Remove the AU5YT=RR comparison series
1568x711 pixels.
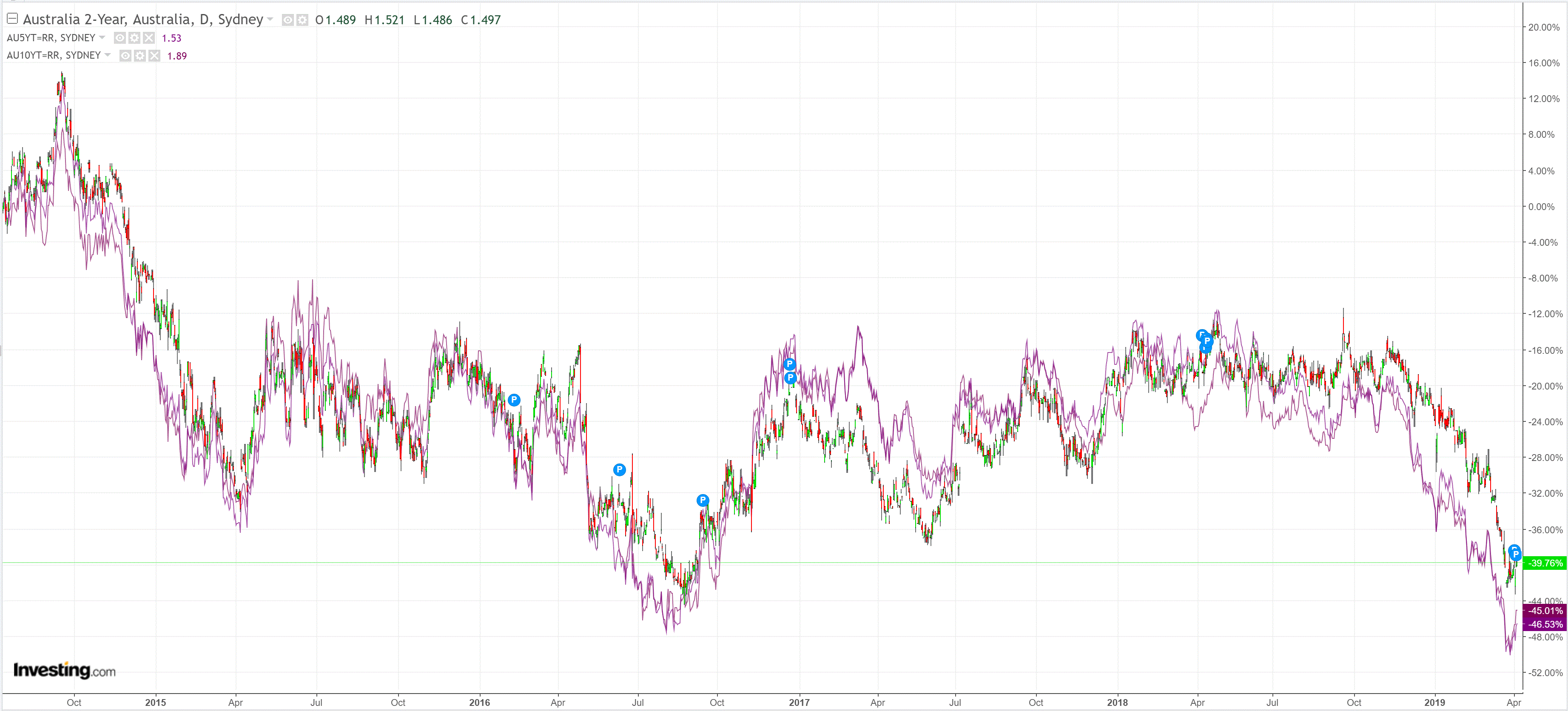(x=149, y=38)
